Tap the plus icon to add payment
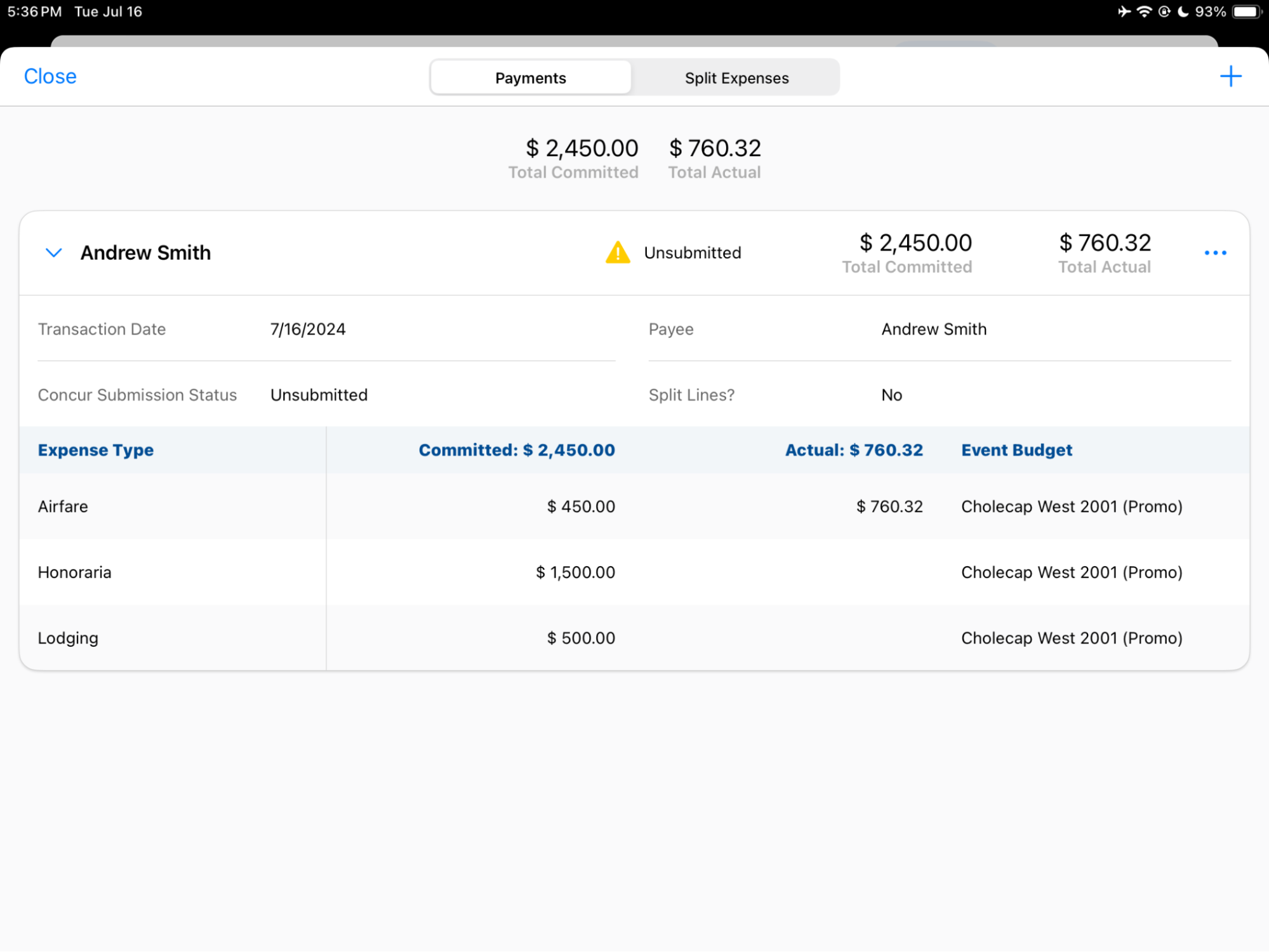The height and width of the screenshot is (952, 1269). coord(1230,77)
